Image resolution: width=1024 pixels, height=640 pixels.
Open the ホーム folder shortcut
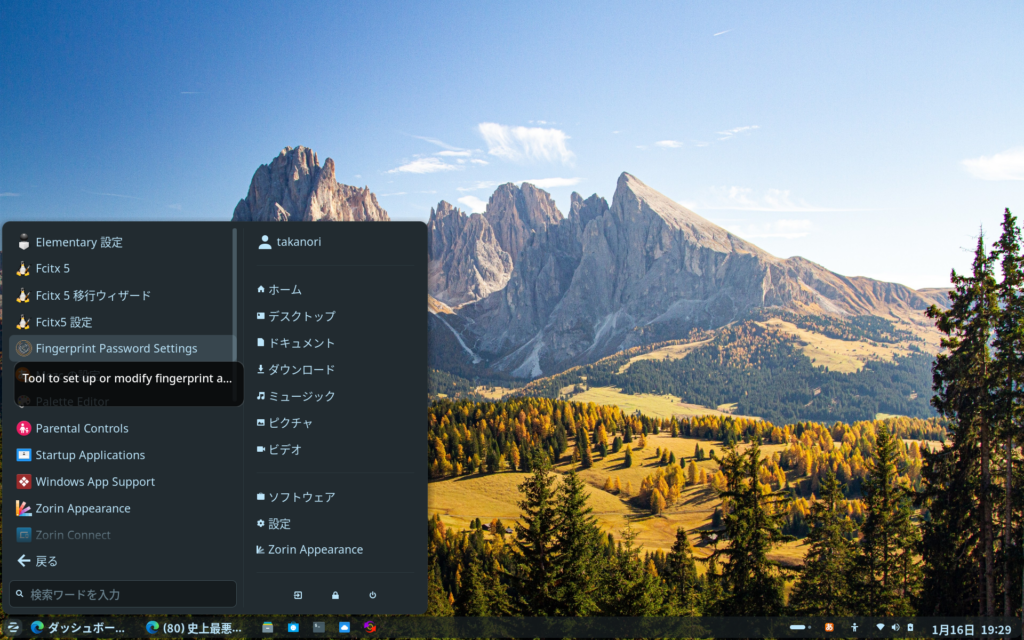(x=284, y=289)
